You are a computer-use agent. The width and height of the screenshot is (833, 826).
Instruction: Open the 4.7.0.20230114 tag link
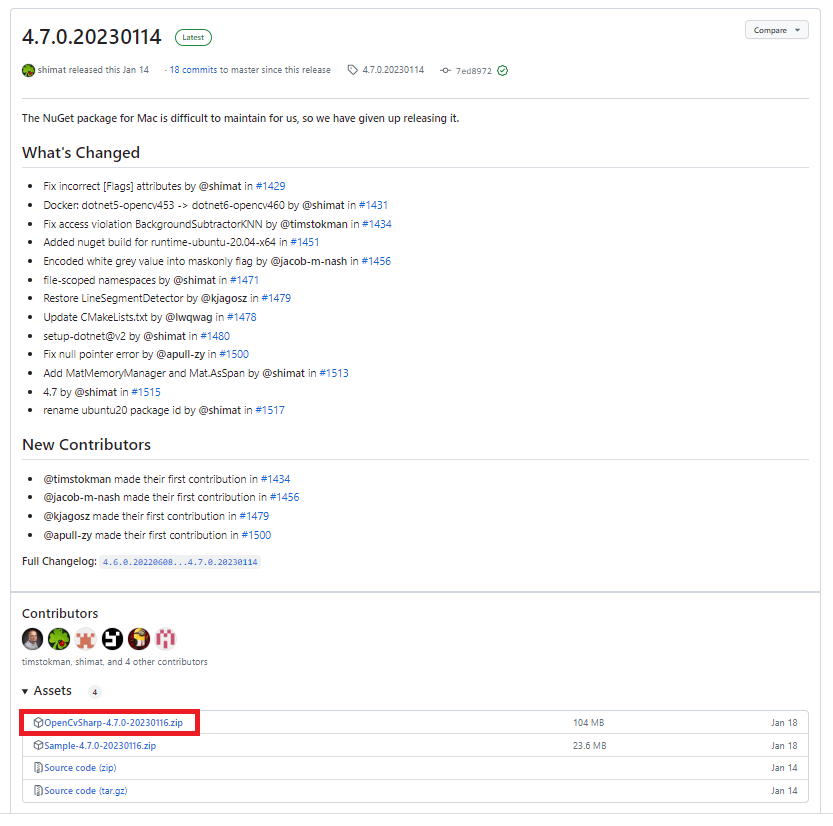[x=393, y=70]
